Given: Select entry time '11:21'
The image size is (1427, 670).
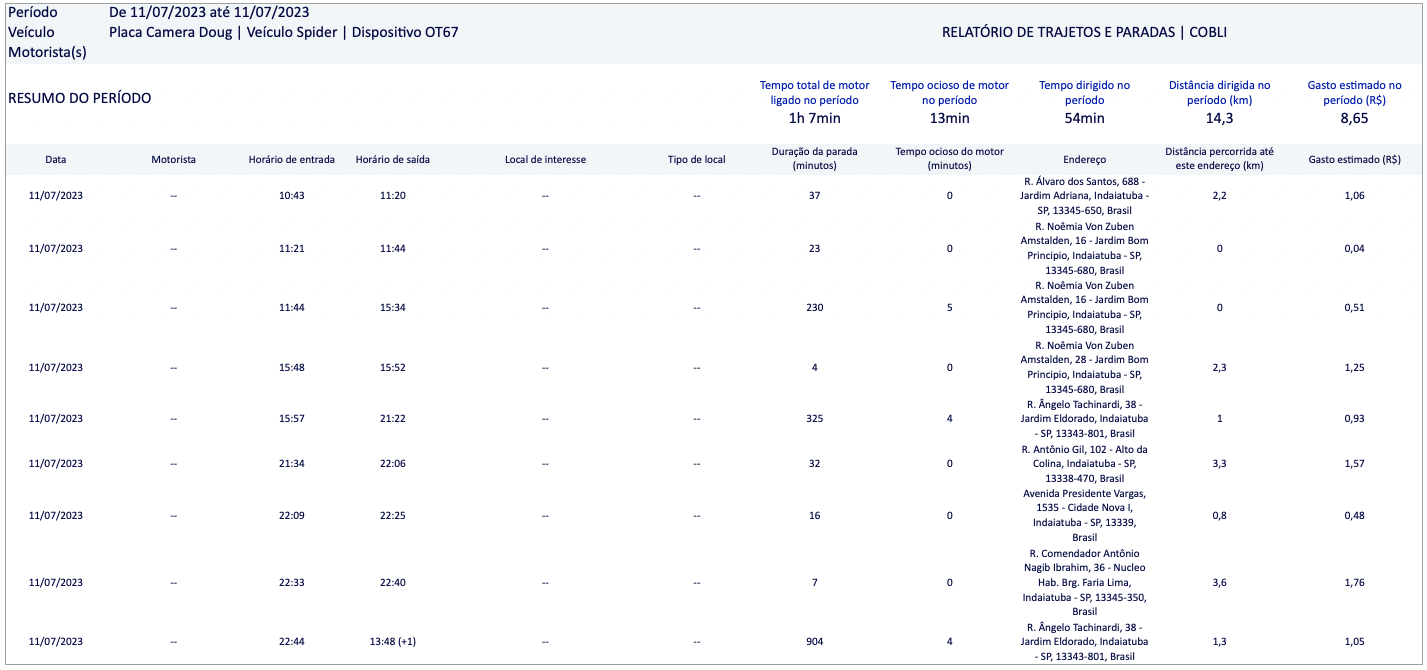Looking at the screenshot, I should coord(292,248).
